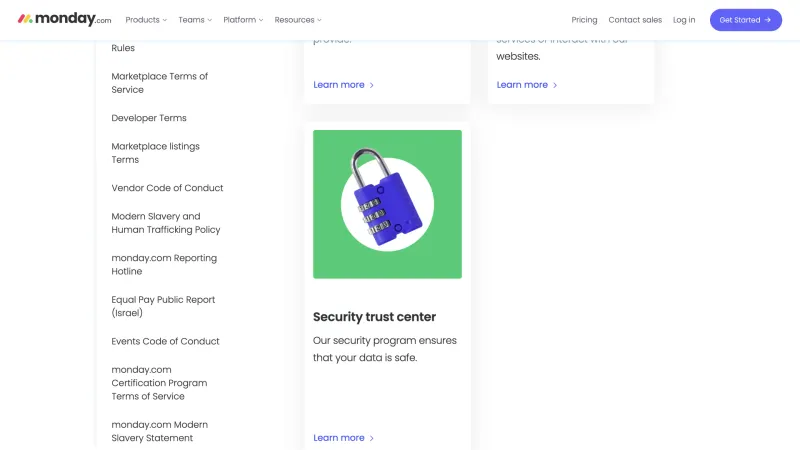Image resolution: width=800 pixels, height=450 pixels.
Task: Open monday.com Modern Slavery Statement
Action: (160, 431)
